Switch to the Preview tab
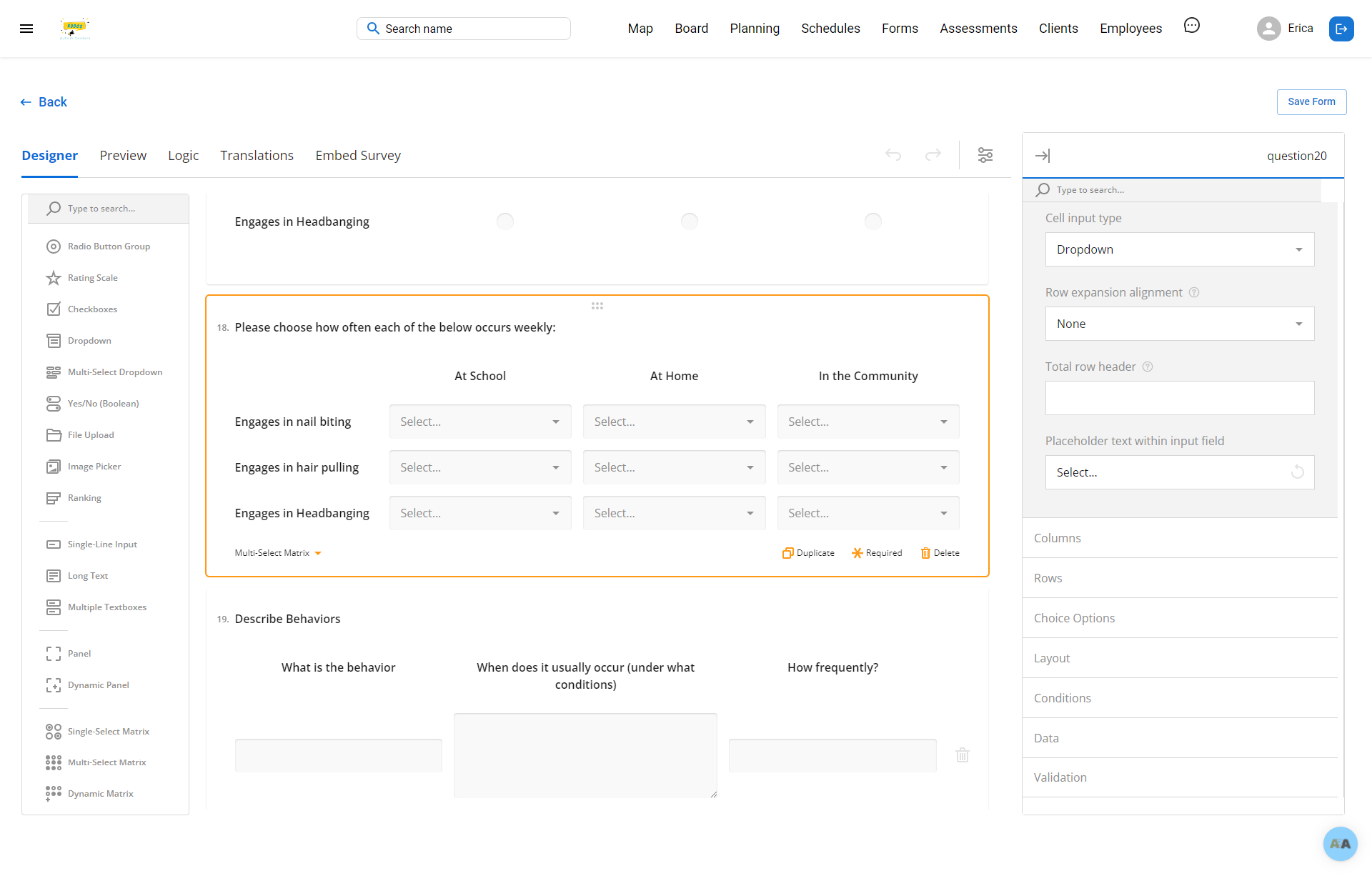Image resolution: width=1372 pixels, height=876 pixels. 123,155
